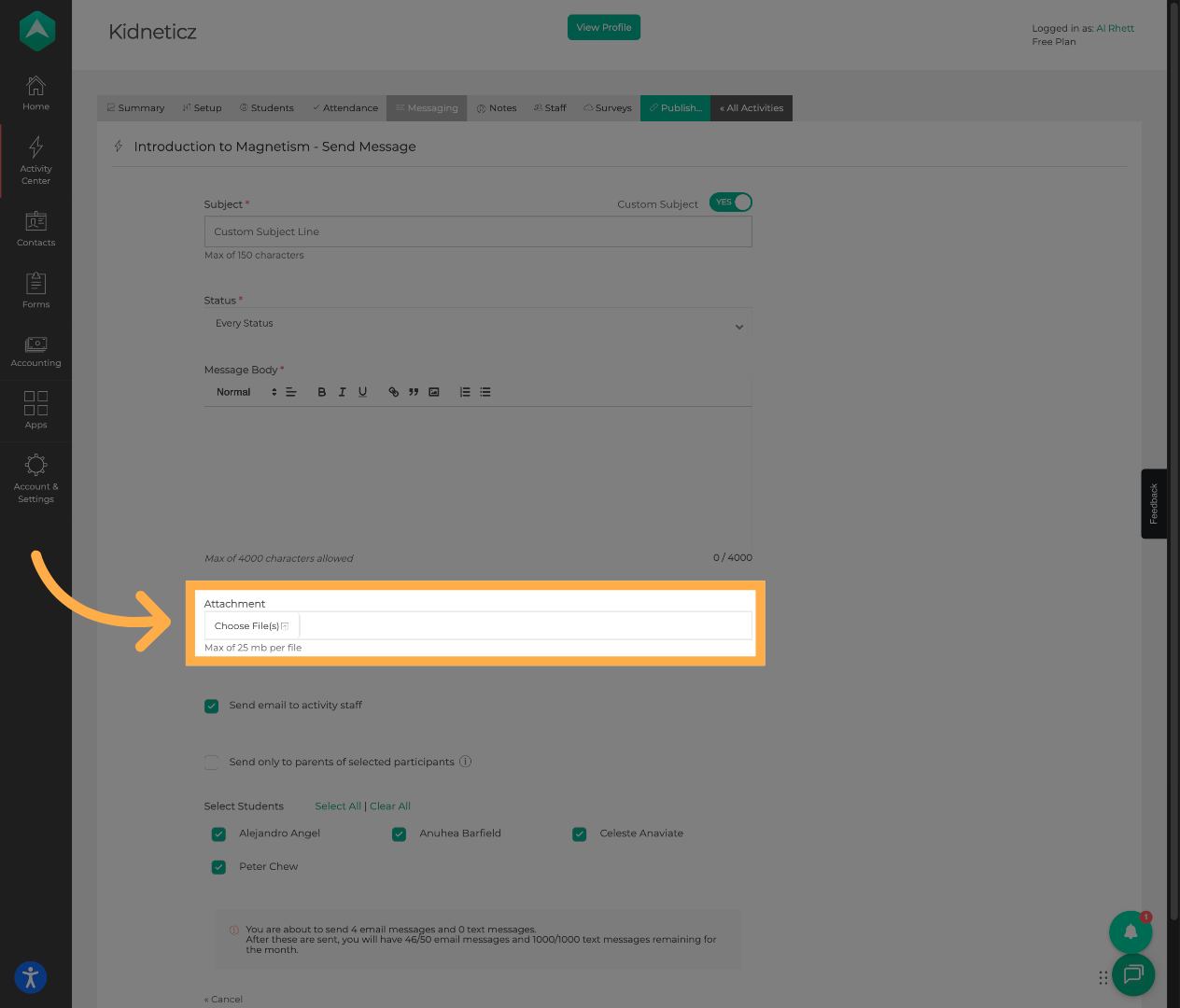Open the Publish tab dropdown

(675, 108)
